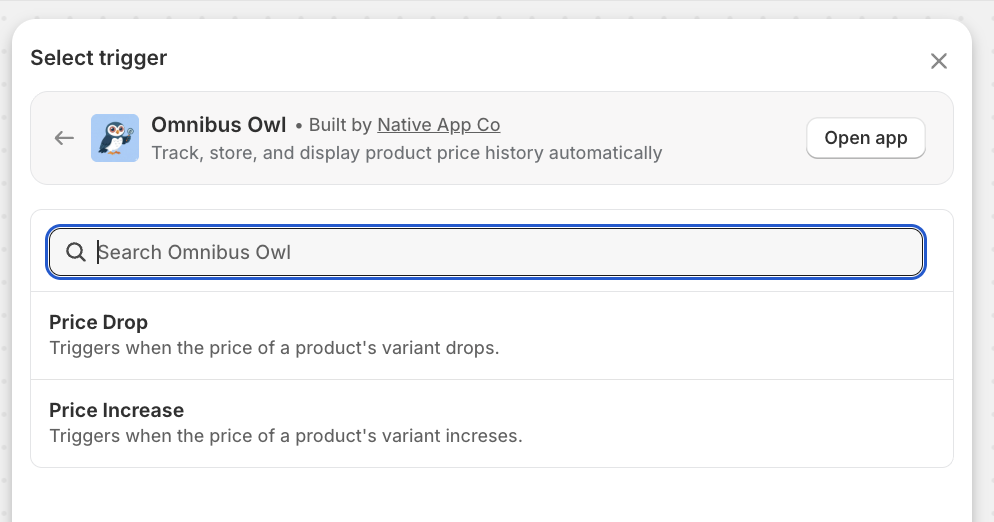Image resolution: width=994 pixels, height=522 pixels.
Task: Go back using the left arrow icon
Action: (x=65, y=138)
